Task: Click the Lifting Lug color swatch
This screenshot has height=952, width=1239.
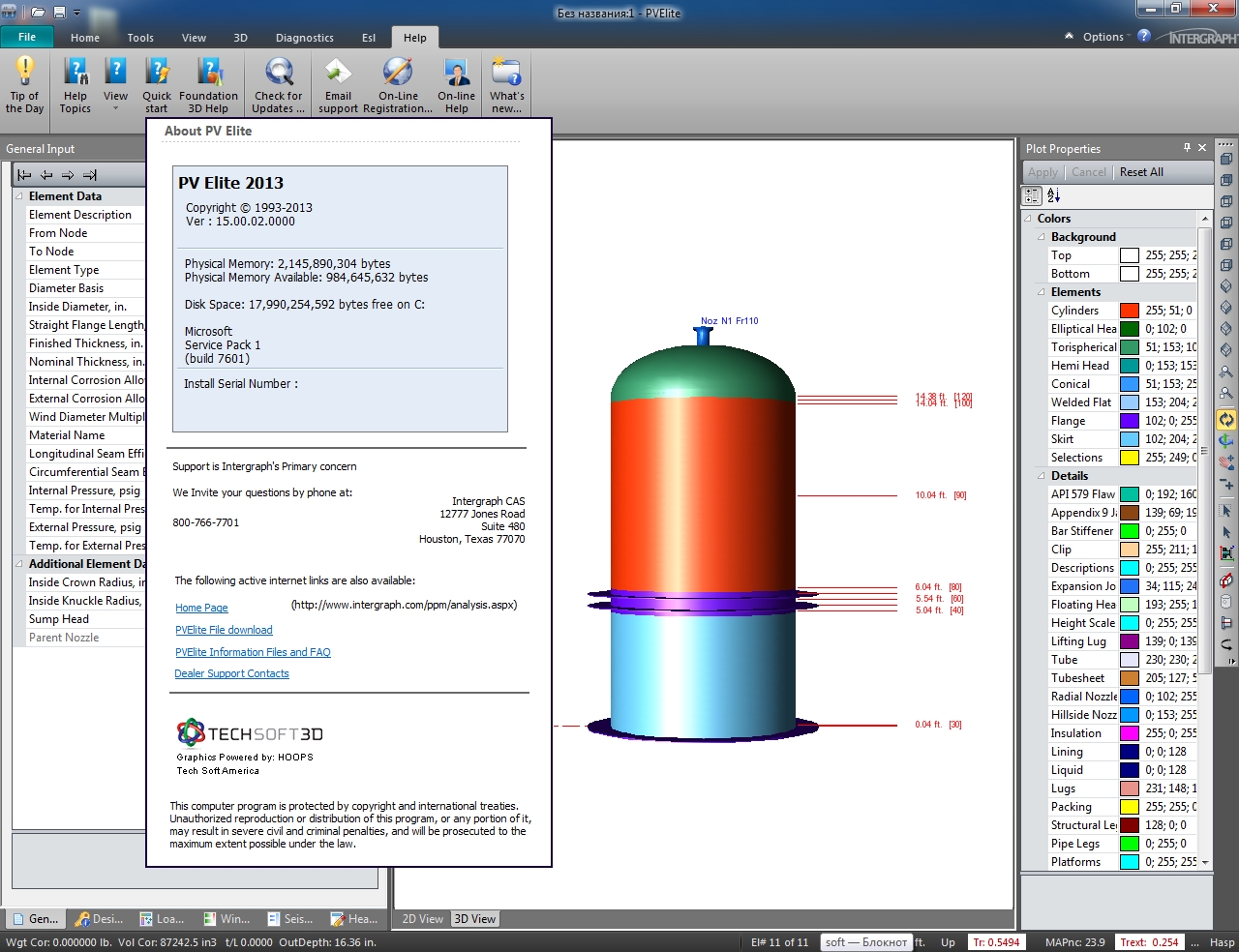Action: [x=1130, y=641]
